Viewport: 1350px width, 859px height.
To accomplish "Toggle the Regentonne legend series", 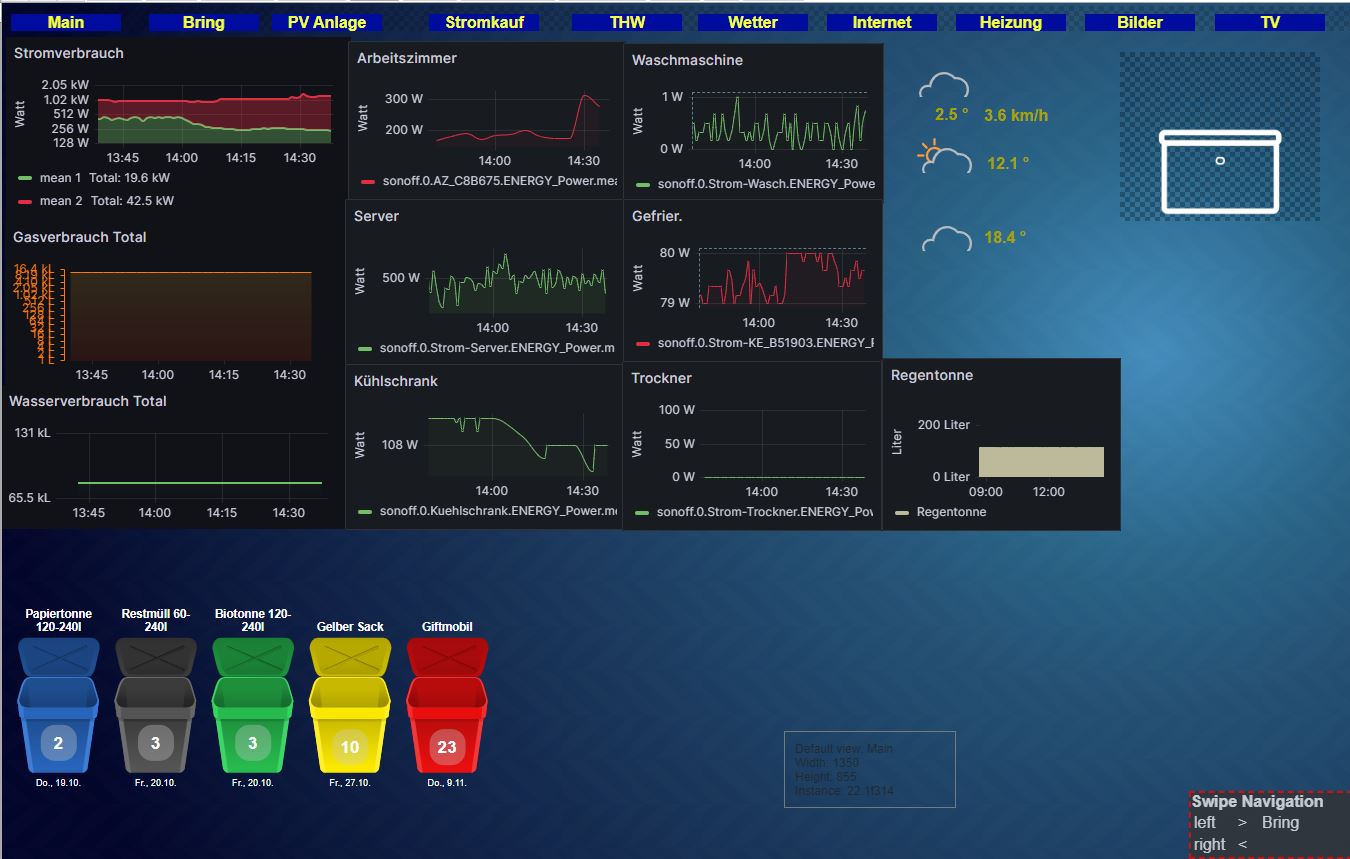I will [950, 512].
